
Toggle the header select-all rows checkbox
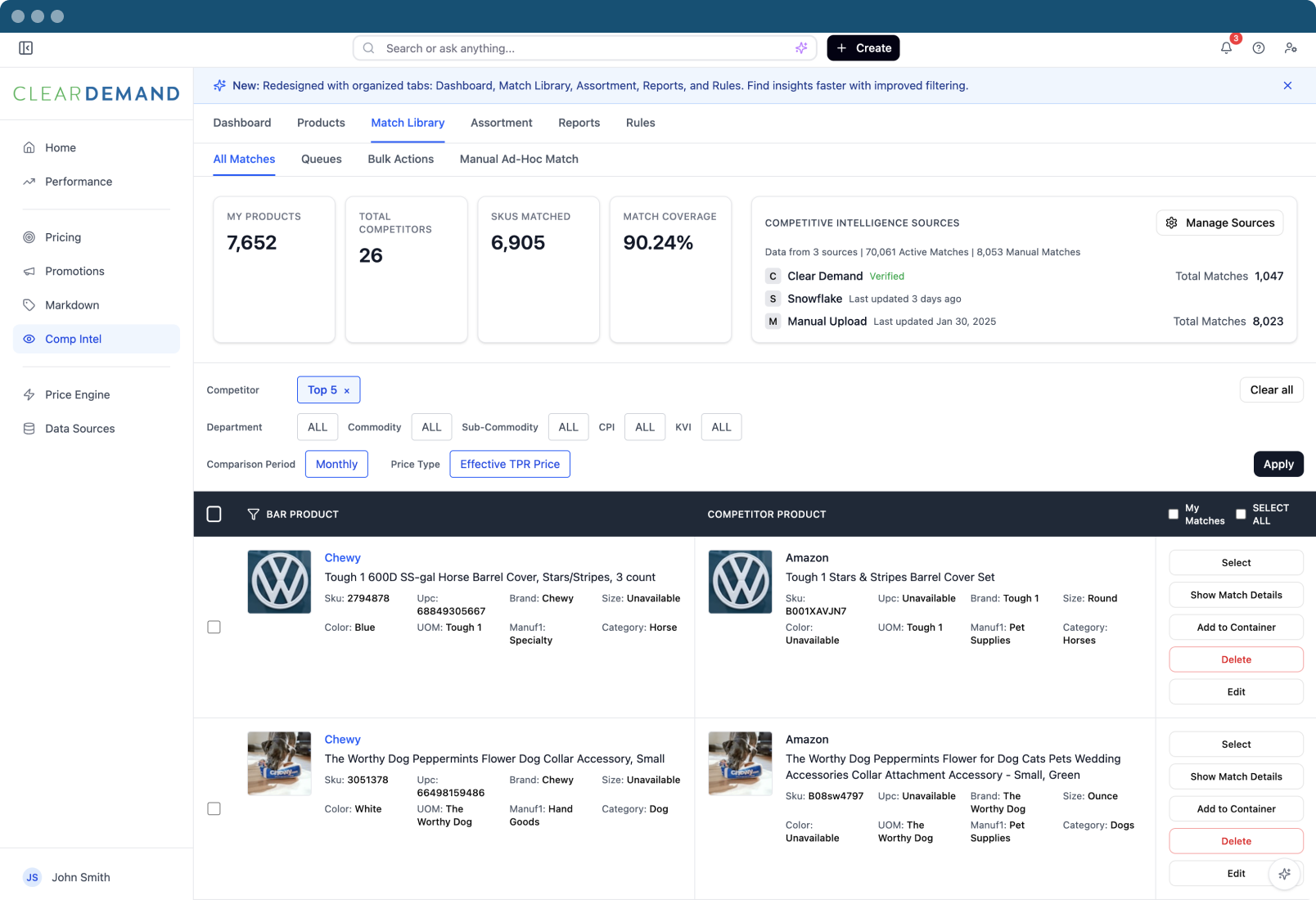click(x=214, y=515)
